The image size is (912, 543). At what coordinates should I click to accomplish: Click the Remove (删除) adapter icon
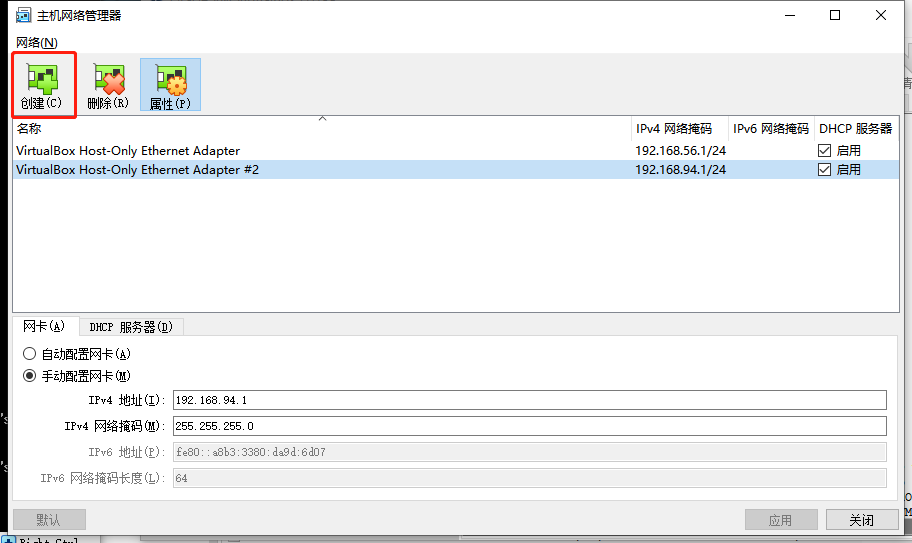[107, 85]
